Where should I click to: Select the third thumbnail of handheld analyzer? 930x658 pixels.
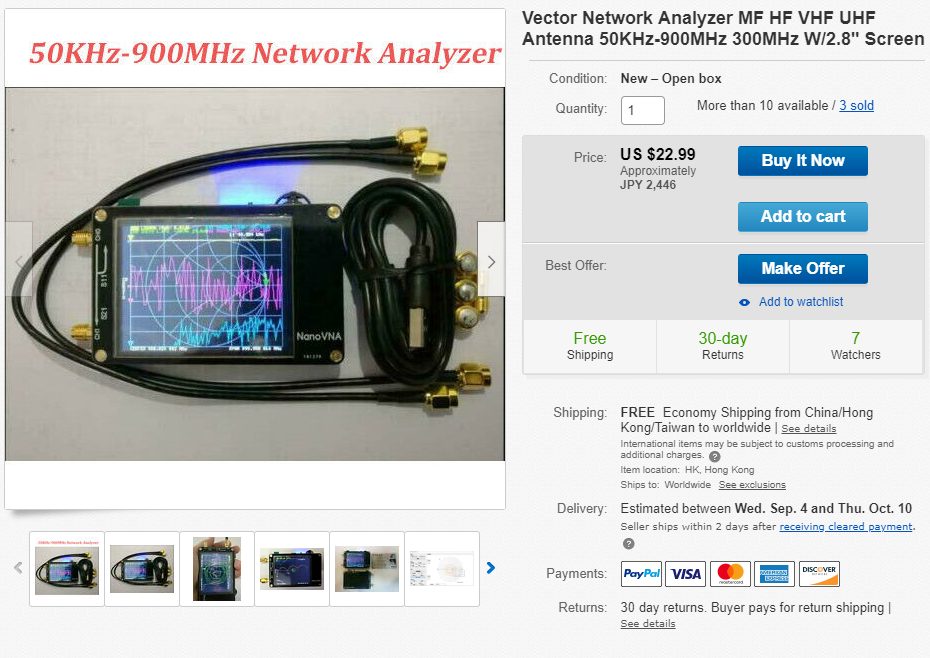click(x=217, y=569)
